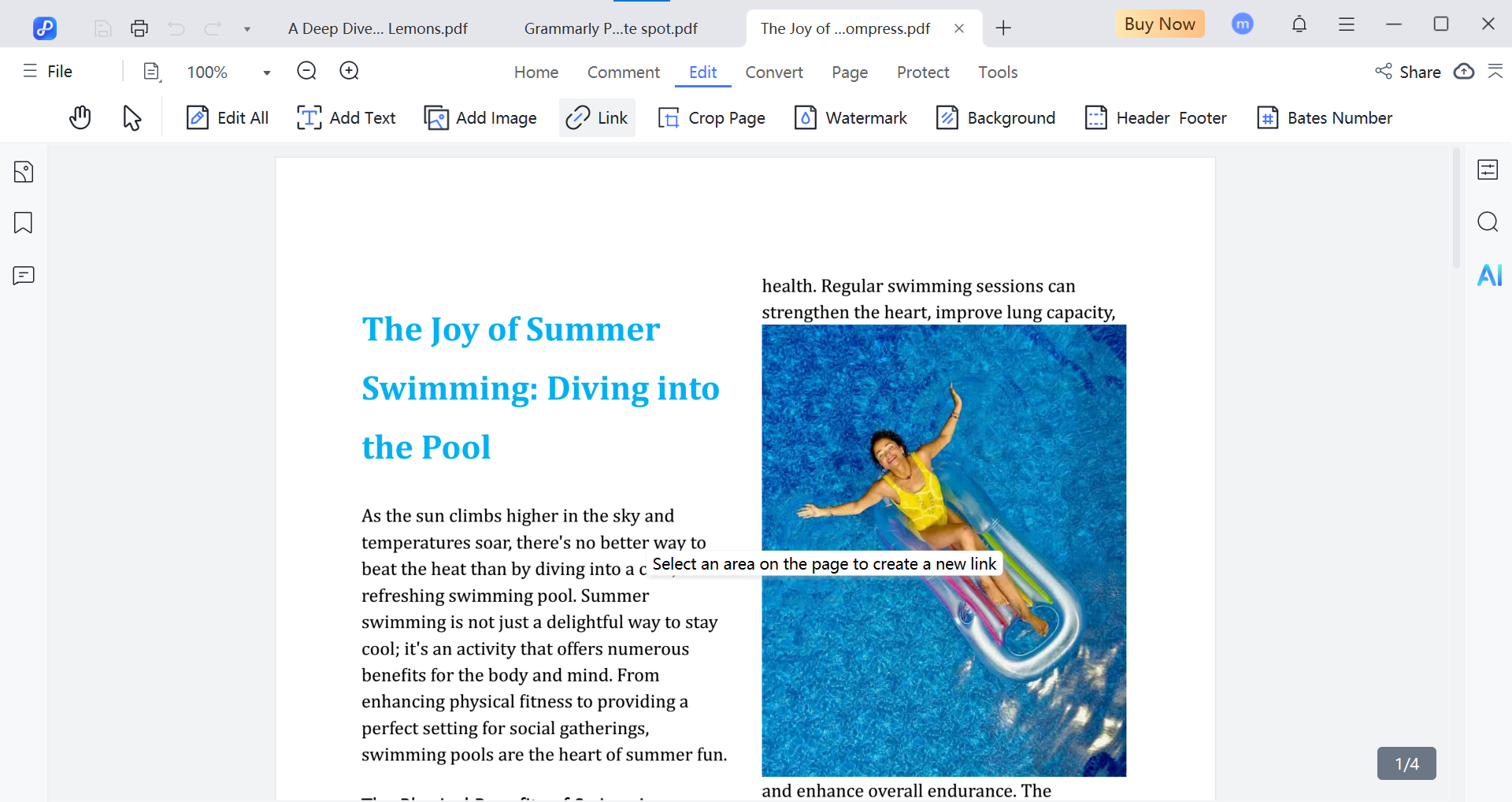This screenshot has height=802, width=1512.
Task: Select the arrow pointer tool
Action: click(x=132, y=118)
